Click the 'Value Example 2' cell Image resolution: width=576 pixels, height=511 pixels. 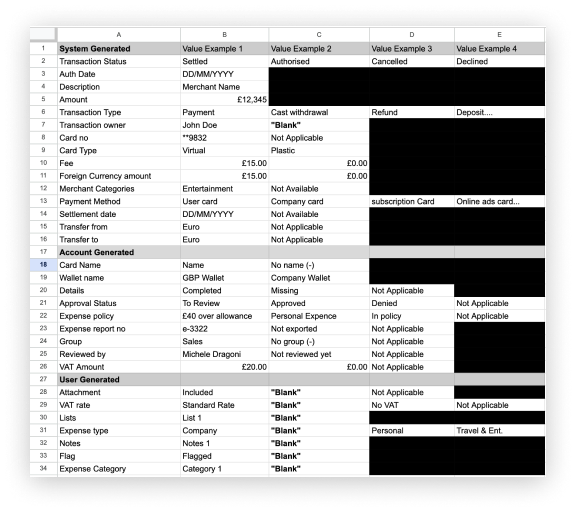click(319, 48)
